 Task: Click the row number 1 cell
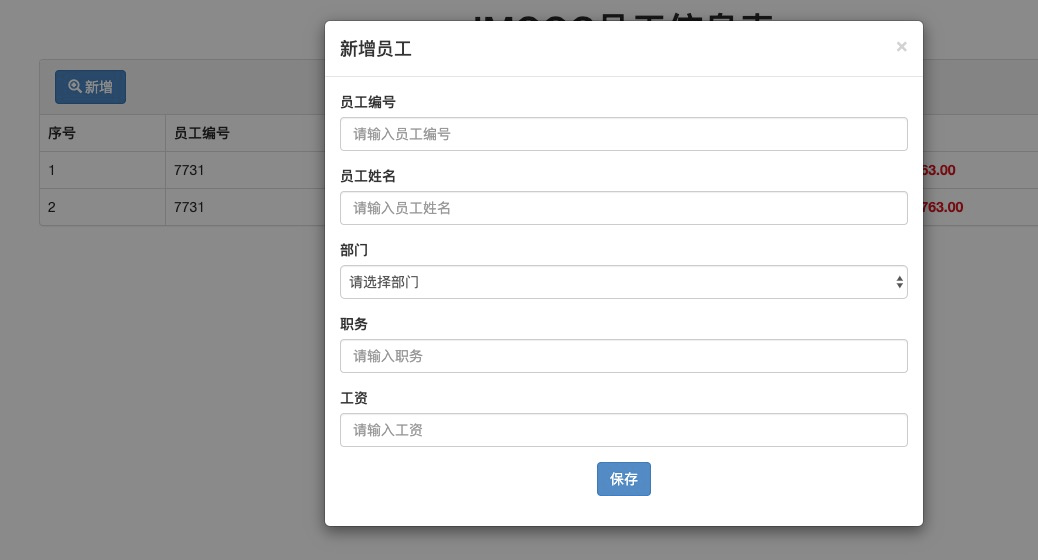point(52,170)
